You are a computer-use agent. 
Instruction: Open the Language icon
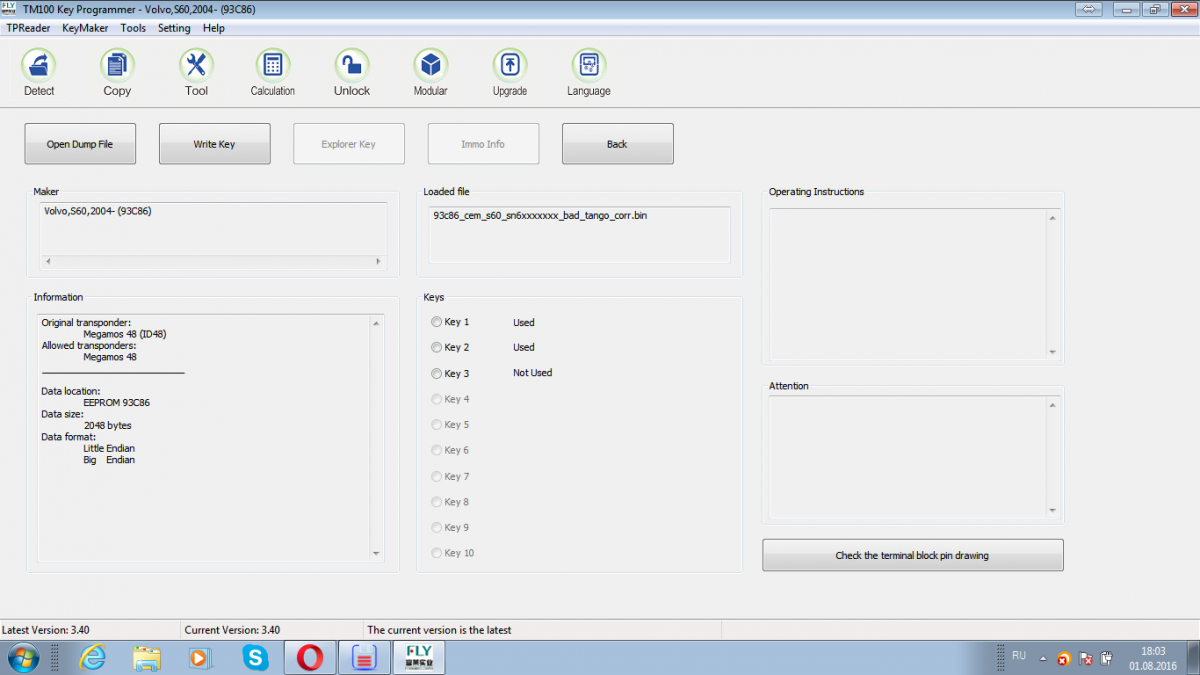coord(589,66)
